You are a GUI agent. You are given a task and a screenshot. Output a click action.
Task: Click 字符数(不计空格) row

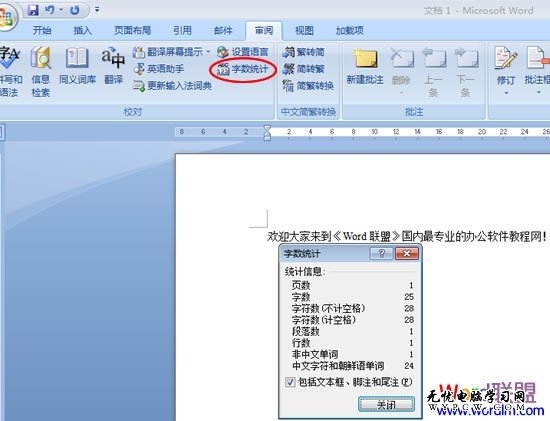[353, 308]
